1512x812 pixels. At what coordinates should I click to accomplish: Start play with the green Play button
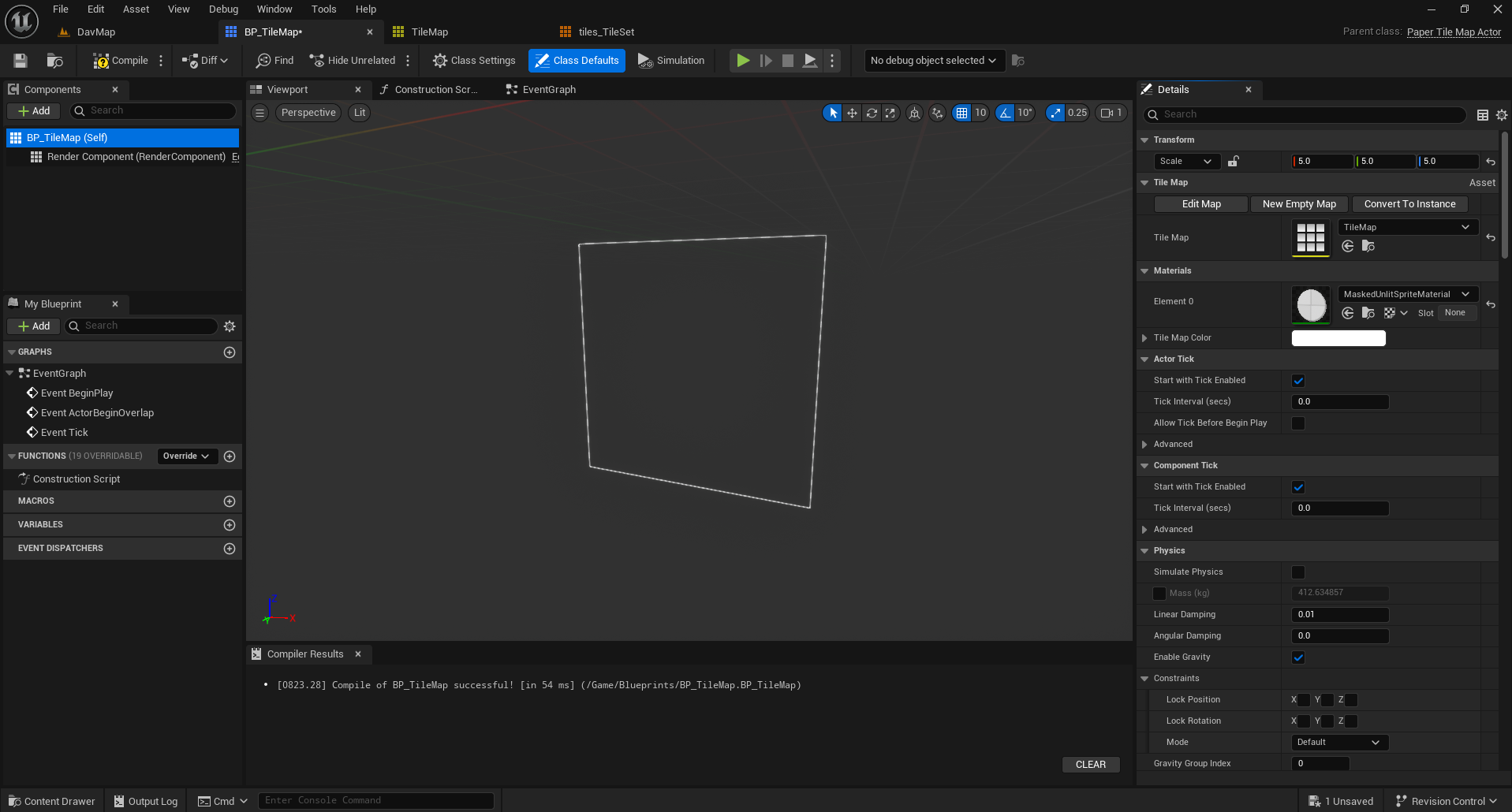point(743,61)
